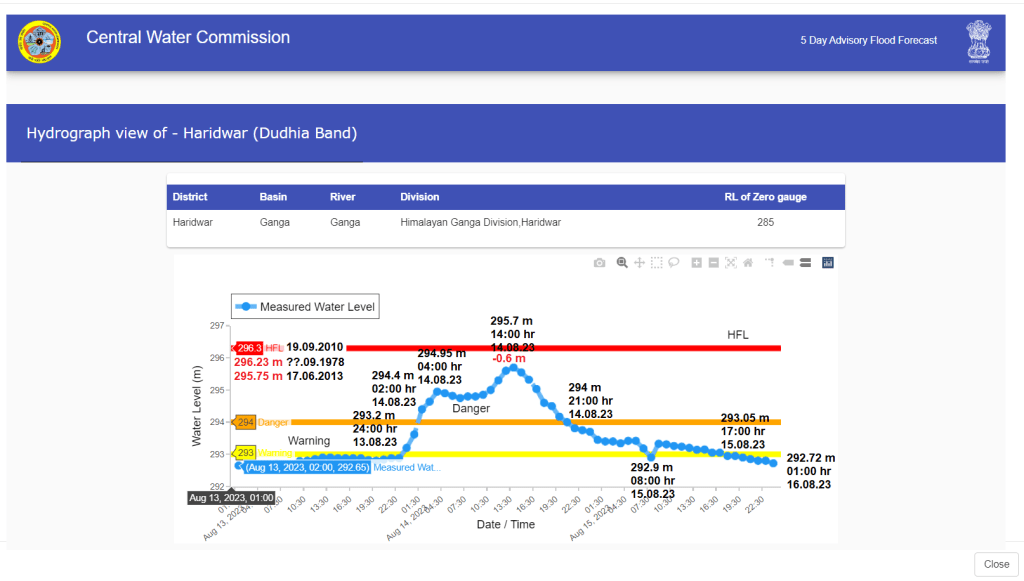1024x581 pixels.
Task: Open the 5 Day Advisory Flood Forecast link
Action: [x=868, y=41]
